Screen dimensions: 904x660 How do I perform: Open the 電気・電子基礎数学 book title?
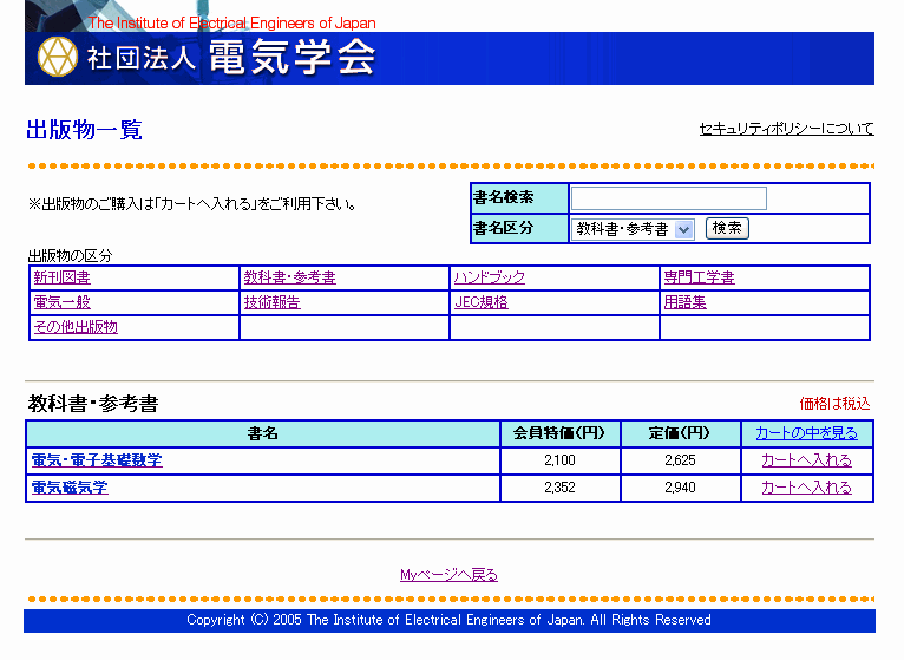tap(97, 460)
